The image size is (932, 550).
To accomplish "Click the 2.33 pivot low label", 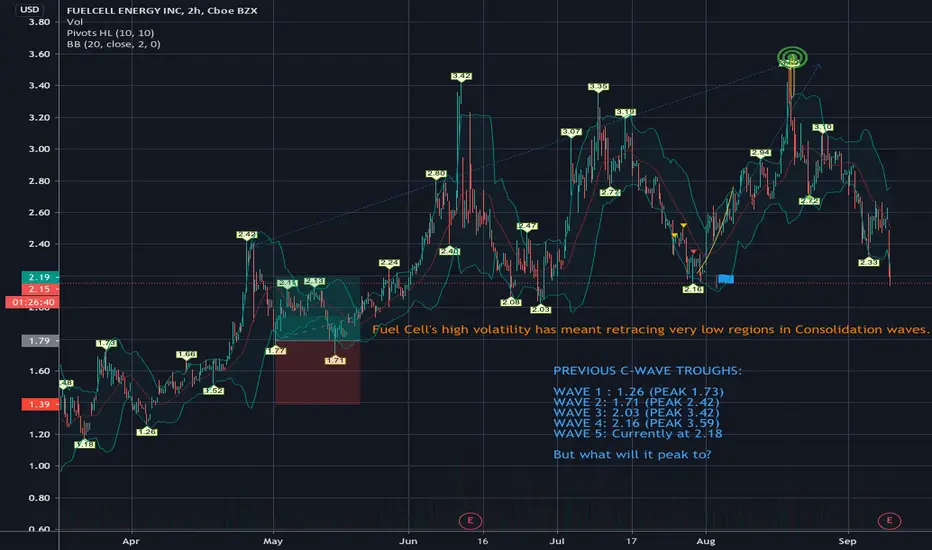I will coord(868,262).
